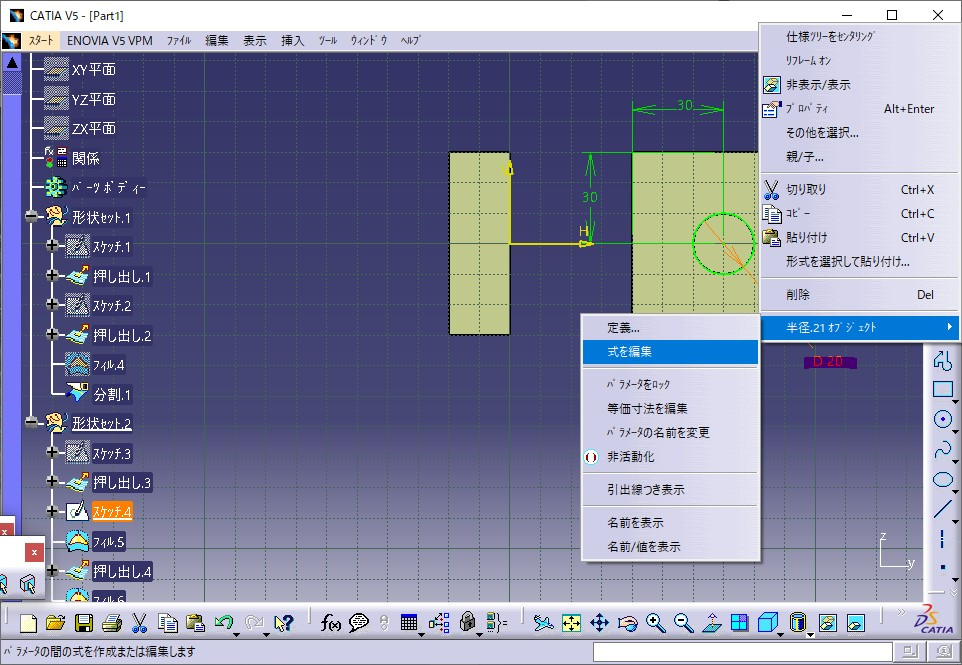
Task: Expand the スケッチ.1 tree node
Action: [52, 246]
